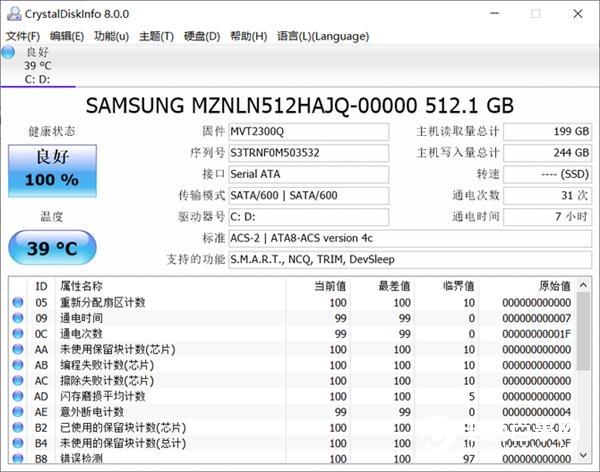The width and height of the screenshot is (600, 472).
Task: Open the 语言(L)(Language) menu
Action: (x=323, y=36)
